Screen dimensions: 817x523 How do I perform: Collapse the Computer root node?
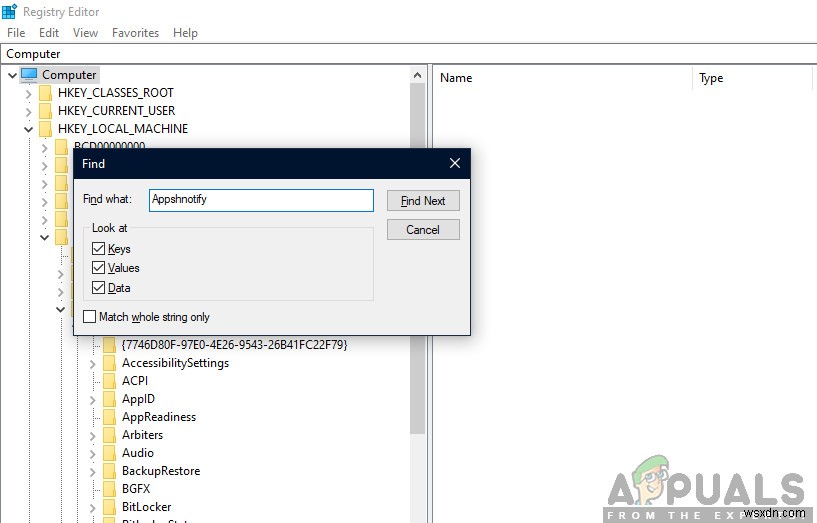[x=13, y=76]
